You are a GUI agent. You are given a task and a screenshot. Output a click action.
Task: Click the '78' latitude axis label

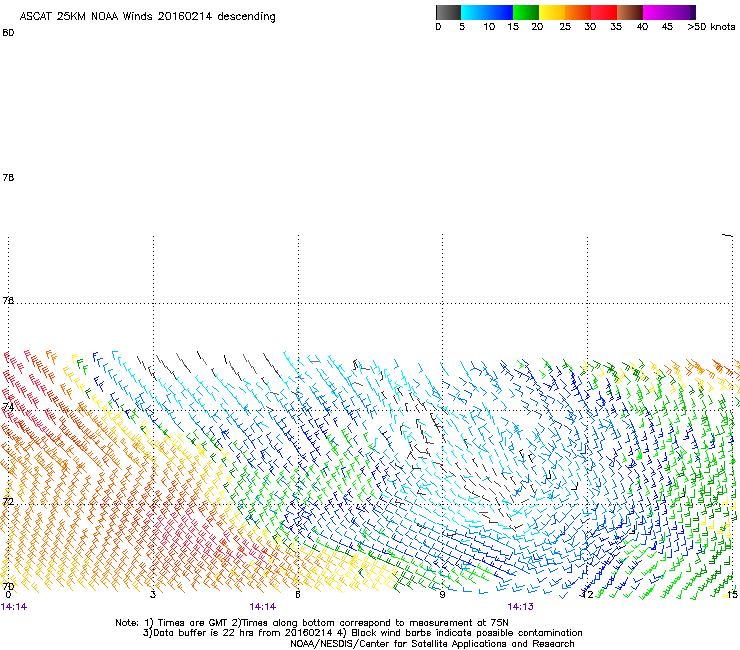coord(8,177)
